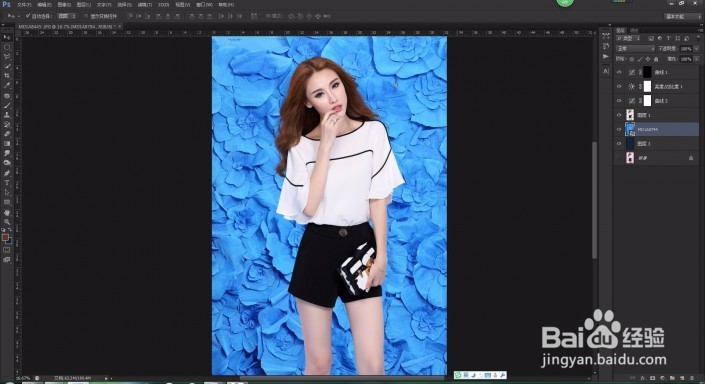Open the Character panel icon
The width and height of the screenshot is (705, 384).
[x=606, y=71]
